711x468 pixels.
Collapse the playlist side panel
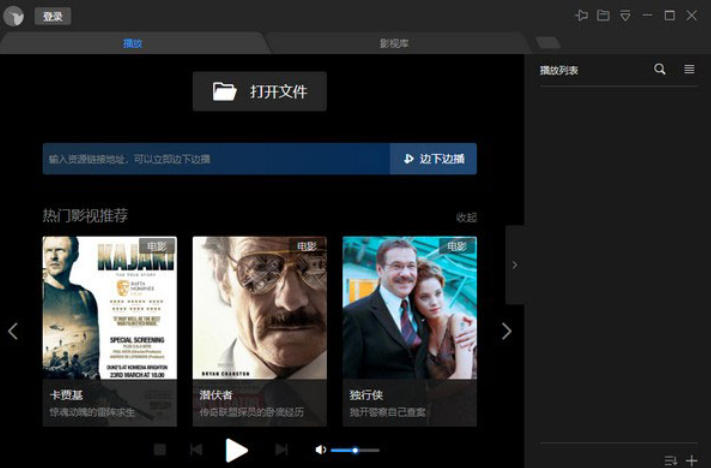(x=515, y=265)
